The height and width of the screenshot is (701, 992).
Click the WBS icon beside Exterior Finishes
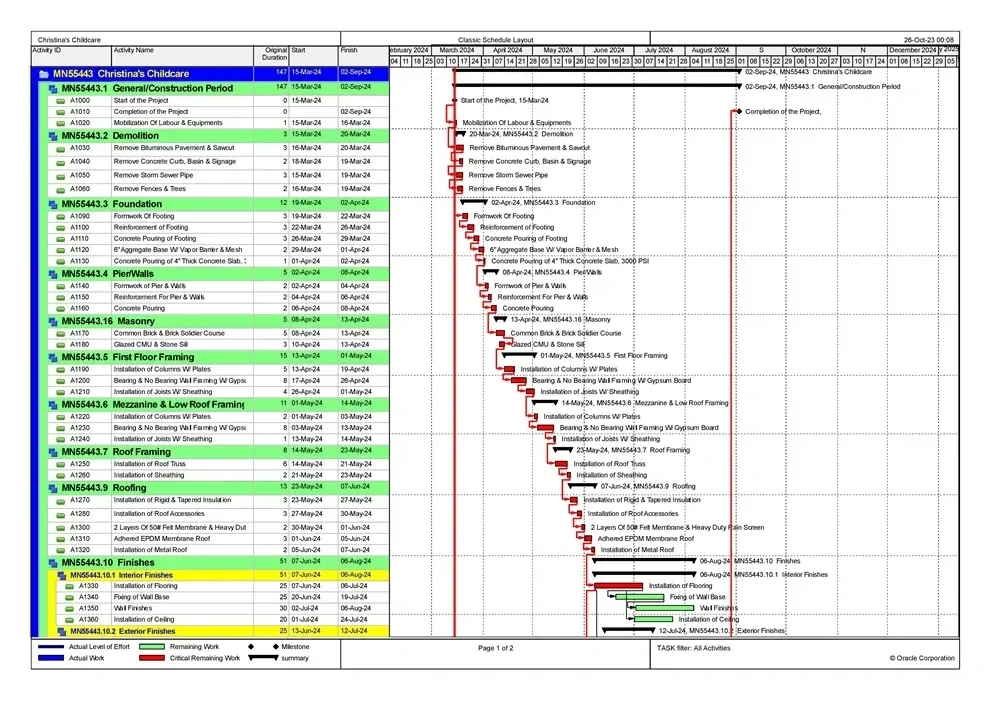pyautogui.click(x=62, y=631)
